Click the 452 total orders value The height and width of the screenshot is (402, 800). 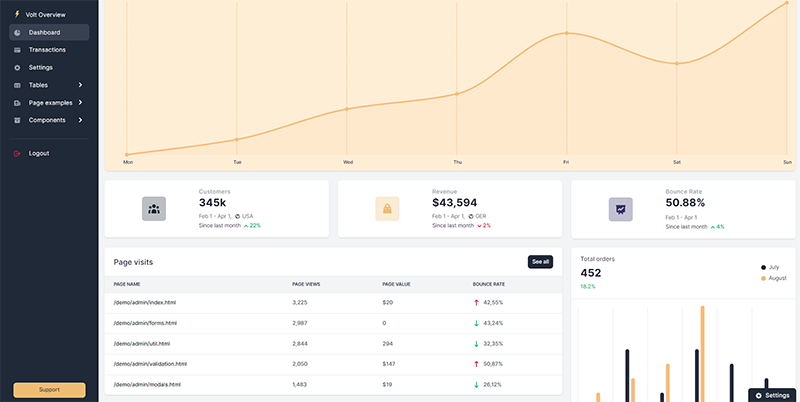coord(591,273)
